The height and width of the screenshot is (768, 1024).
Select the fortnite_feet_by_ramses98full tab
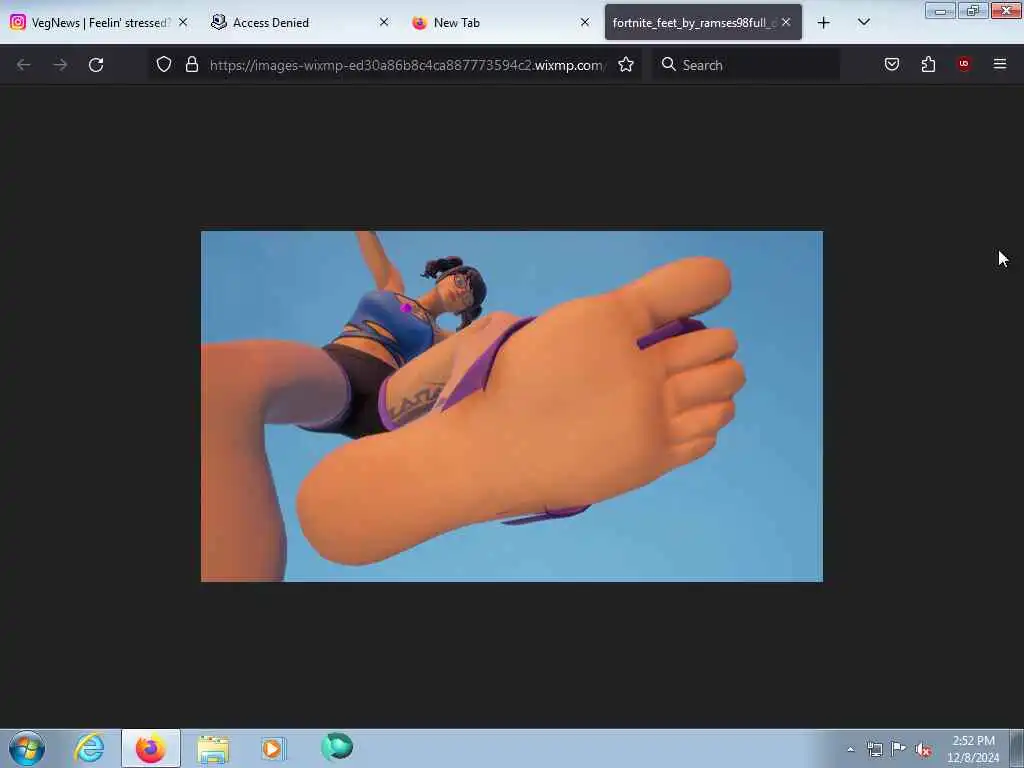pyautogui.click(x=703, y=22)
